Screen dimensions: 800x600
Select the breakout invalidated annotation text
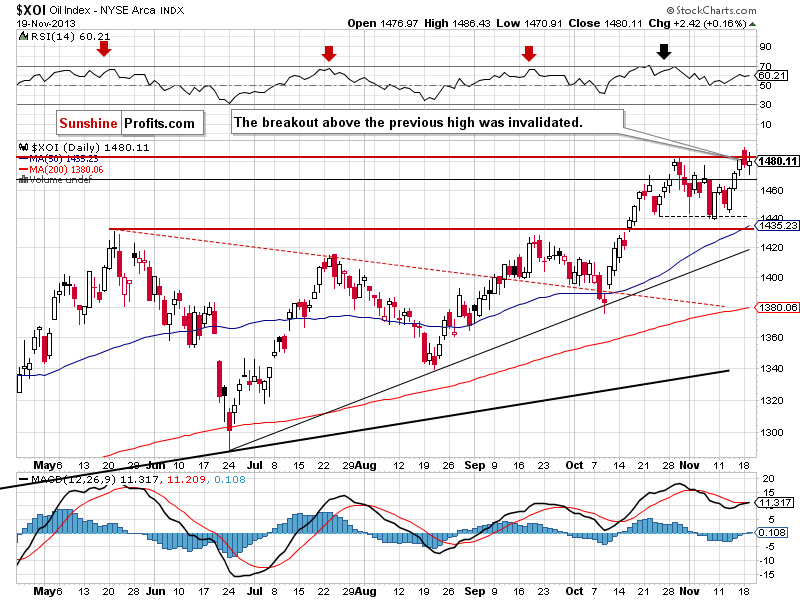pos(408,122)
